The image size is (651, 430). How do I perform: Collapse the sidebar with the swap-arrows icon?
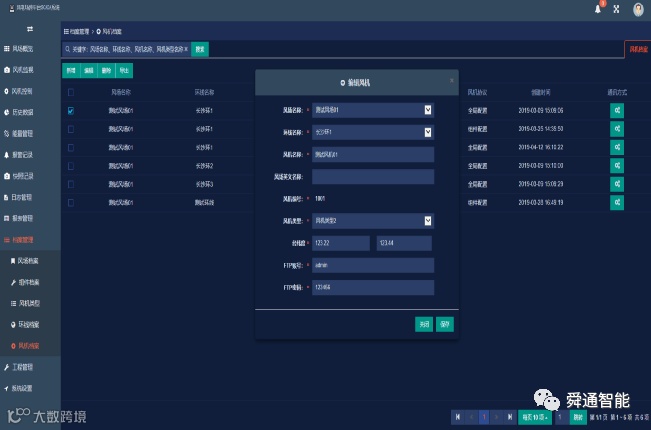[30, 29]
